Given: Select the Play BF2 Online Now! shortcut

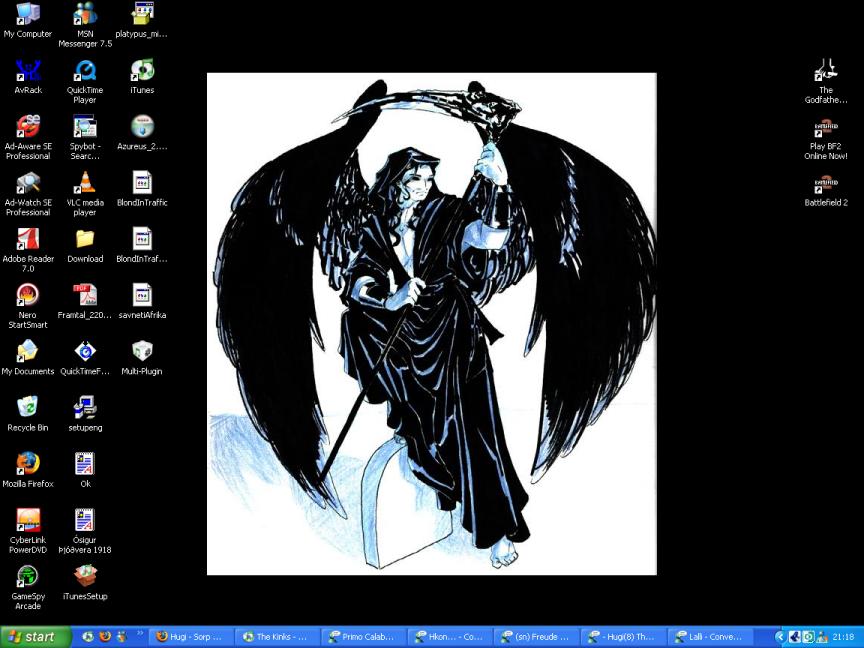Looking at the screenshot, I should click(825, 138).
